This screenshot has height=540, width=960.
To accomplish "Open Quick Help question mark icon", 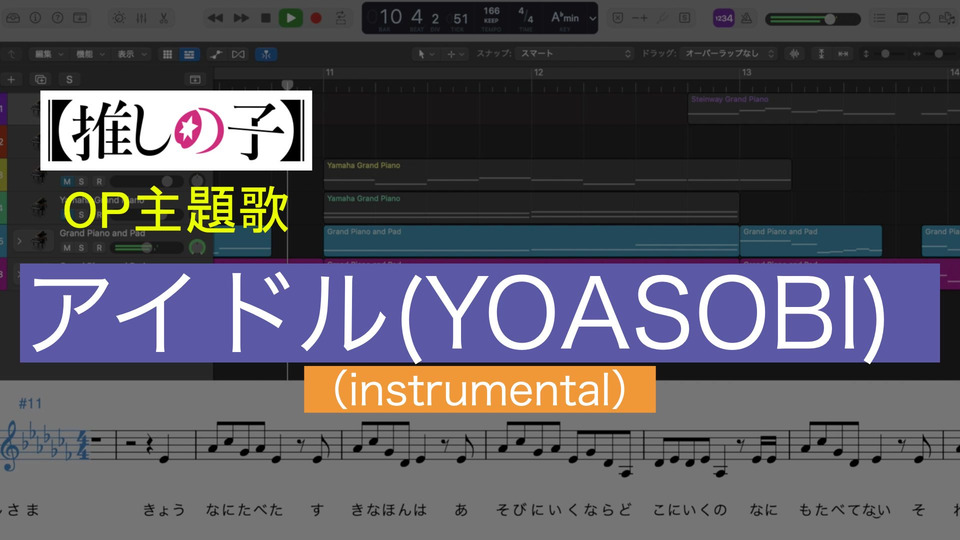I will tap(57, 18).
